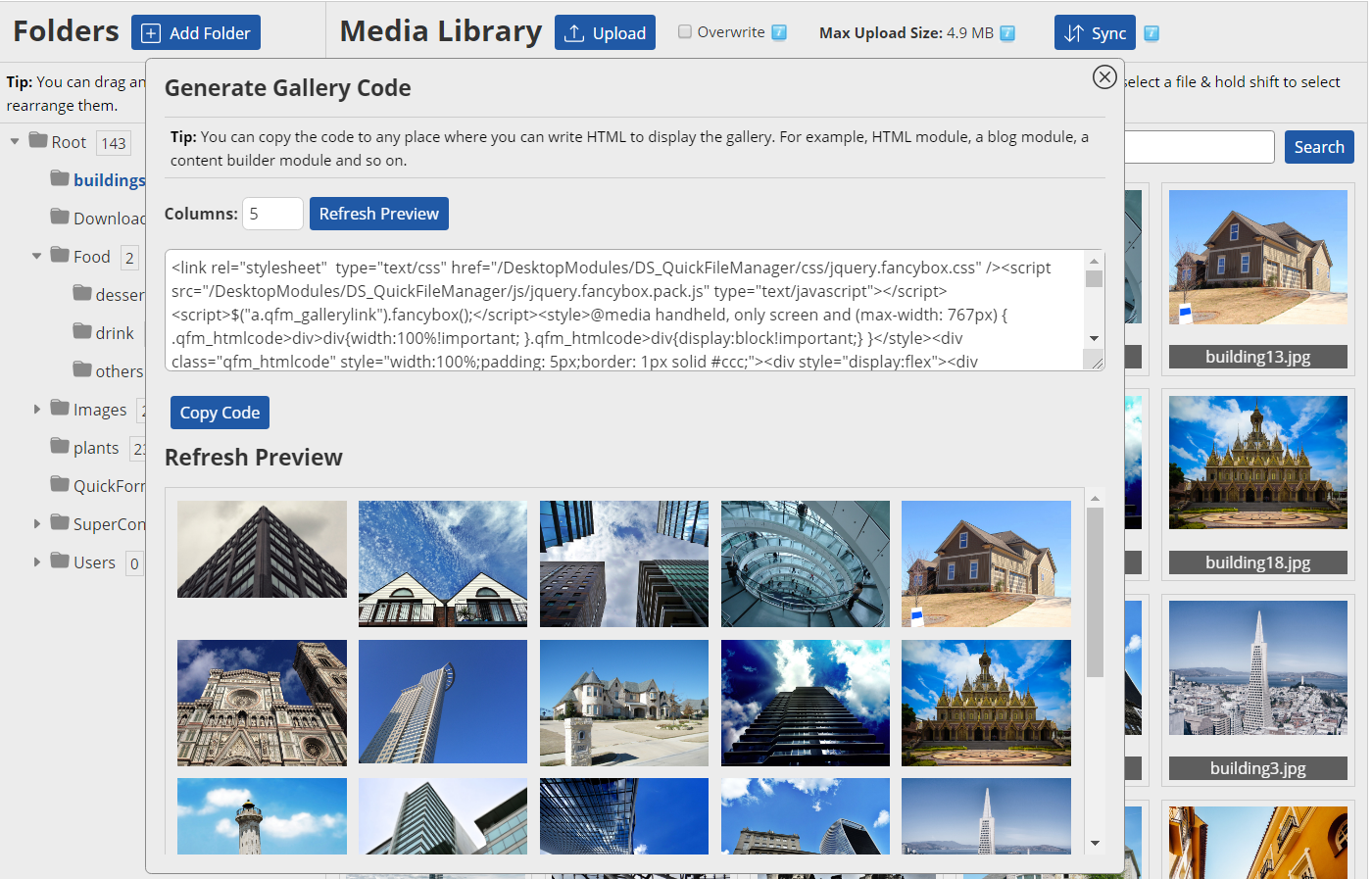1372x879 pixels.
Task: Click code textarea scroll-up arrow
Action: point(1095,261)
